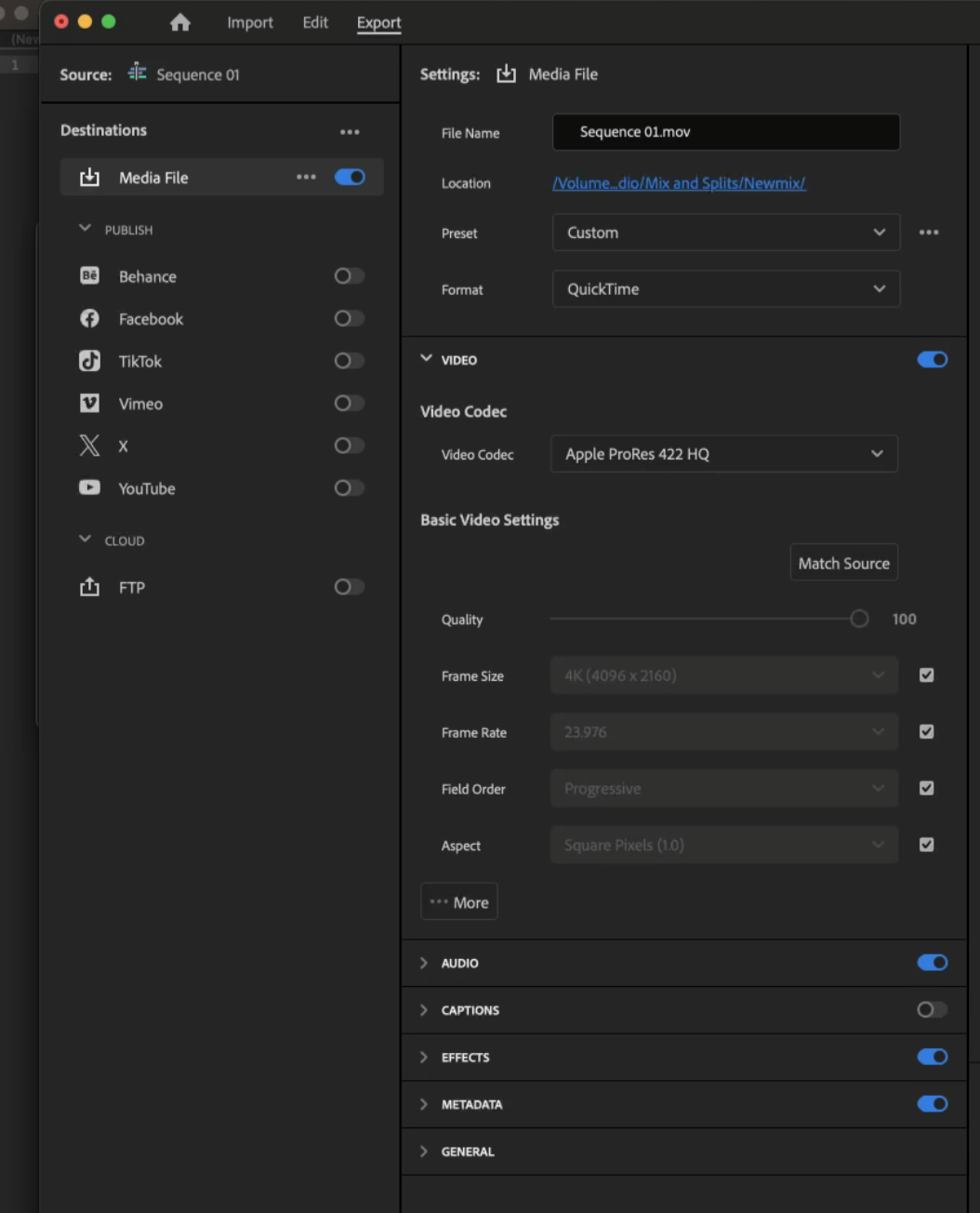Screen dimensions: 980x1213
Task: Click the Behance logo icon
Action: (89, 275)
